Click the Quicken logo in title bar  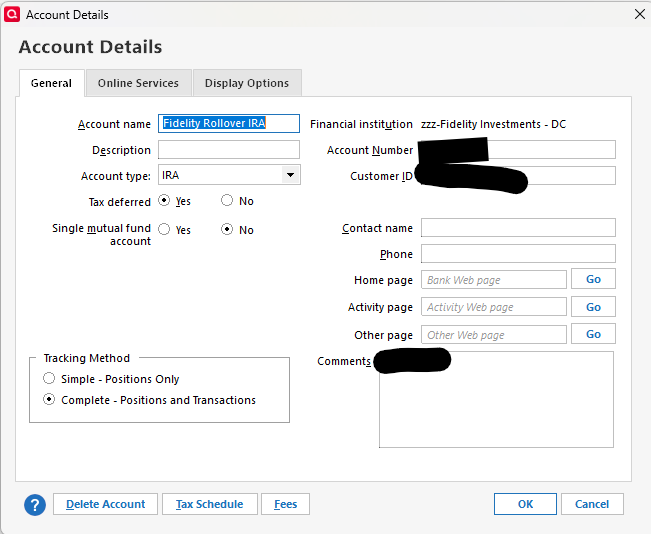point(12,14)
